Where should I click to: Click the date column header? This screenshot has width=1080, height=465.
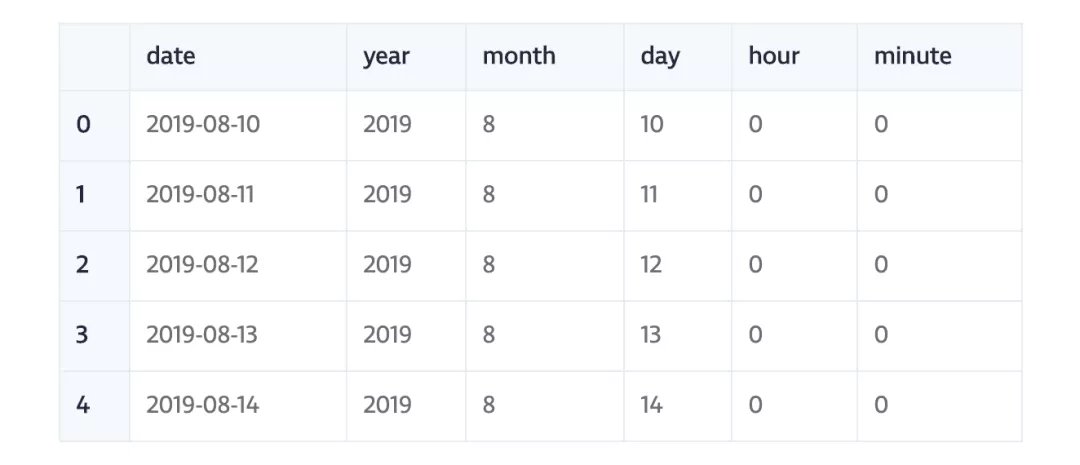[x=171, y=56]
